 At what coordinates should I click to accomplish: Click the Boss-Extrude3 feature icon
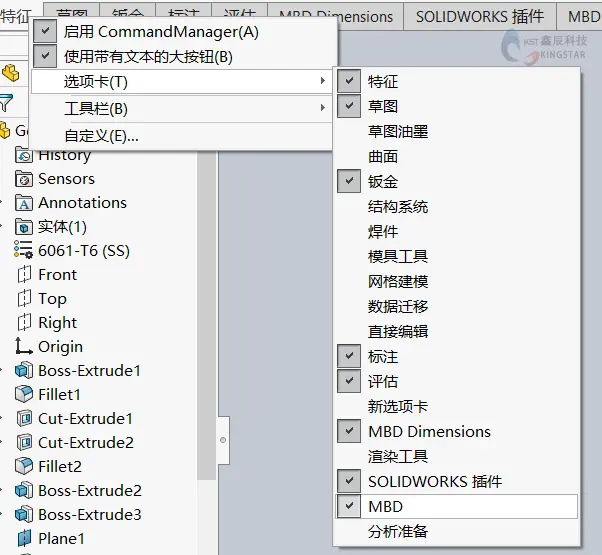(24, 514)
